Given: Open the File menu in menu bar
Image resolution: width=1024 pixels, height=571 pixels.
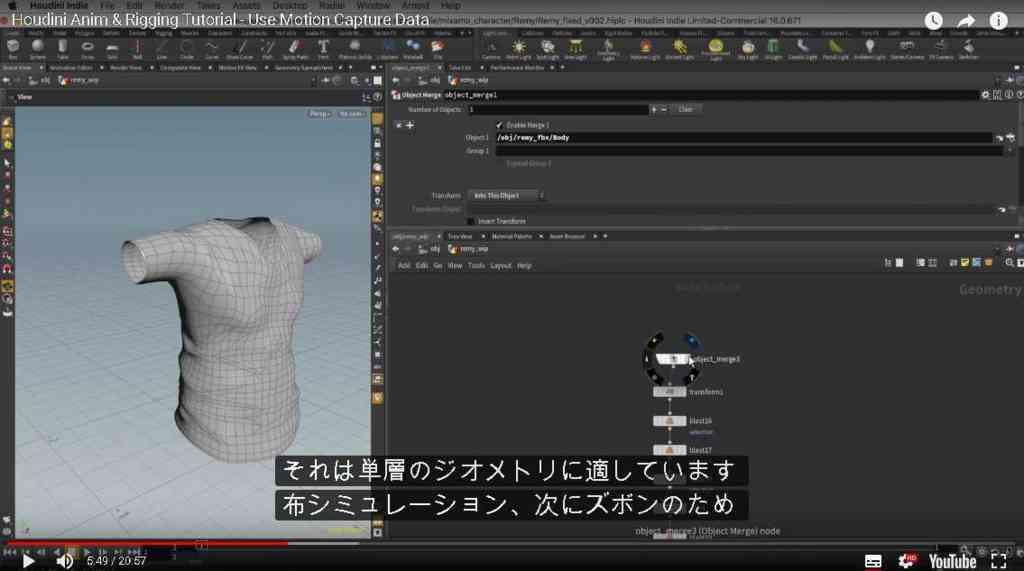Looking at the screenshot, I should coord(107,5).
